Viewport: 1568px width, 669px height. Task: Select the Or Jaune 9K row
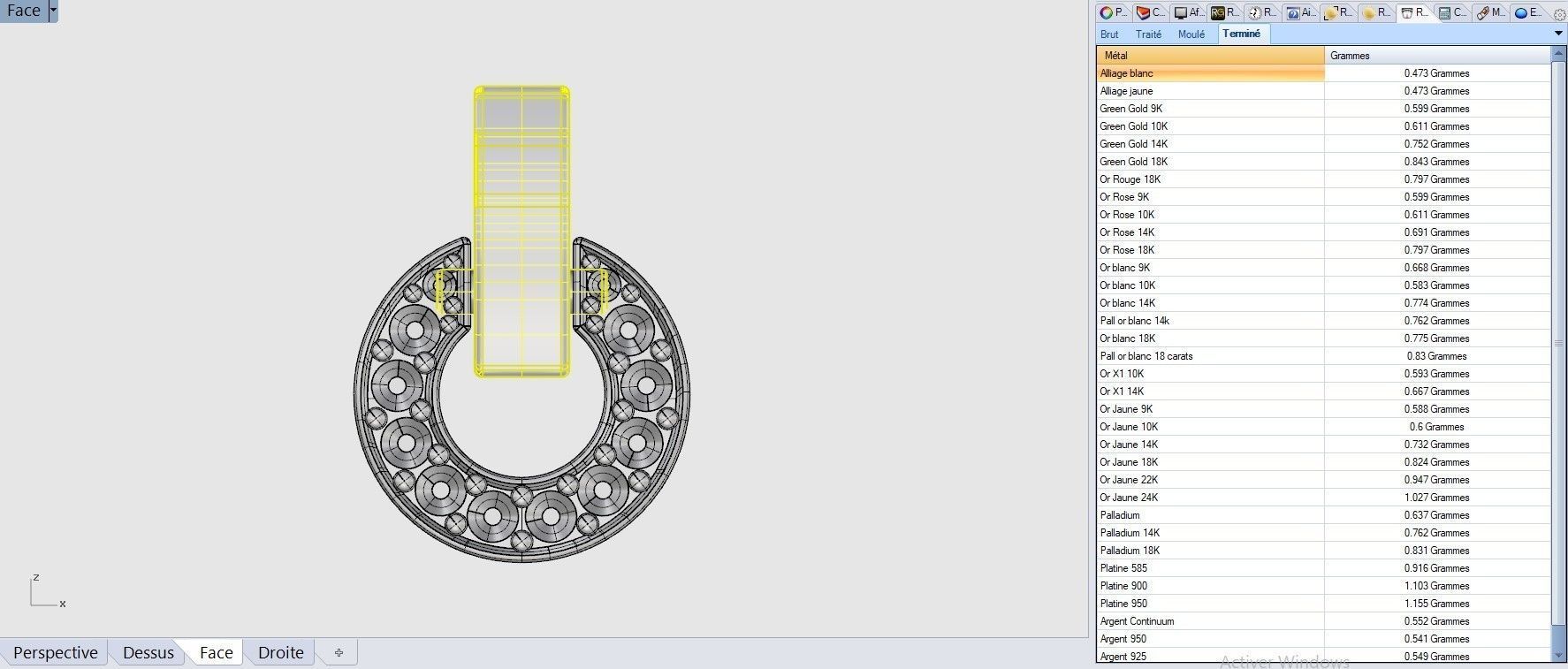click(x=1323, y=409)
